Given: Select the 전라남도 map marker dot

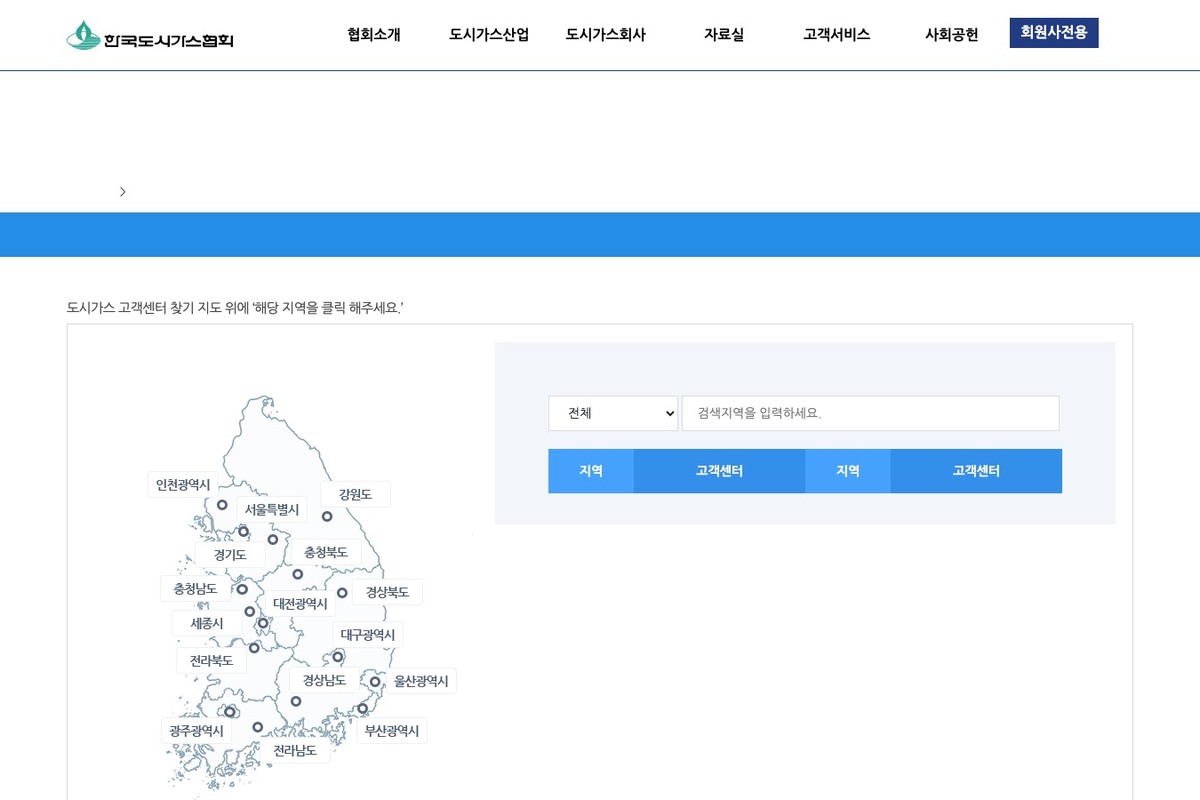Looking at the screenshot, I should coord(258,727).
